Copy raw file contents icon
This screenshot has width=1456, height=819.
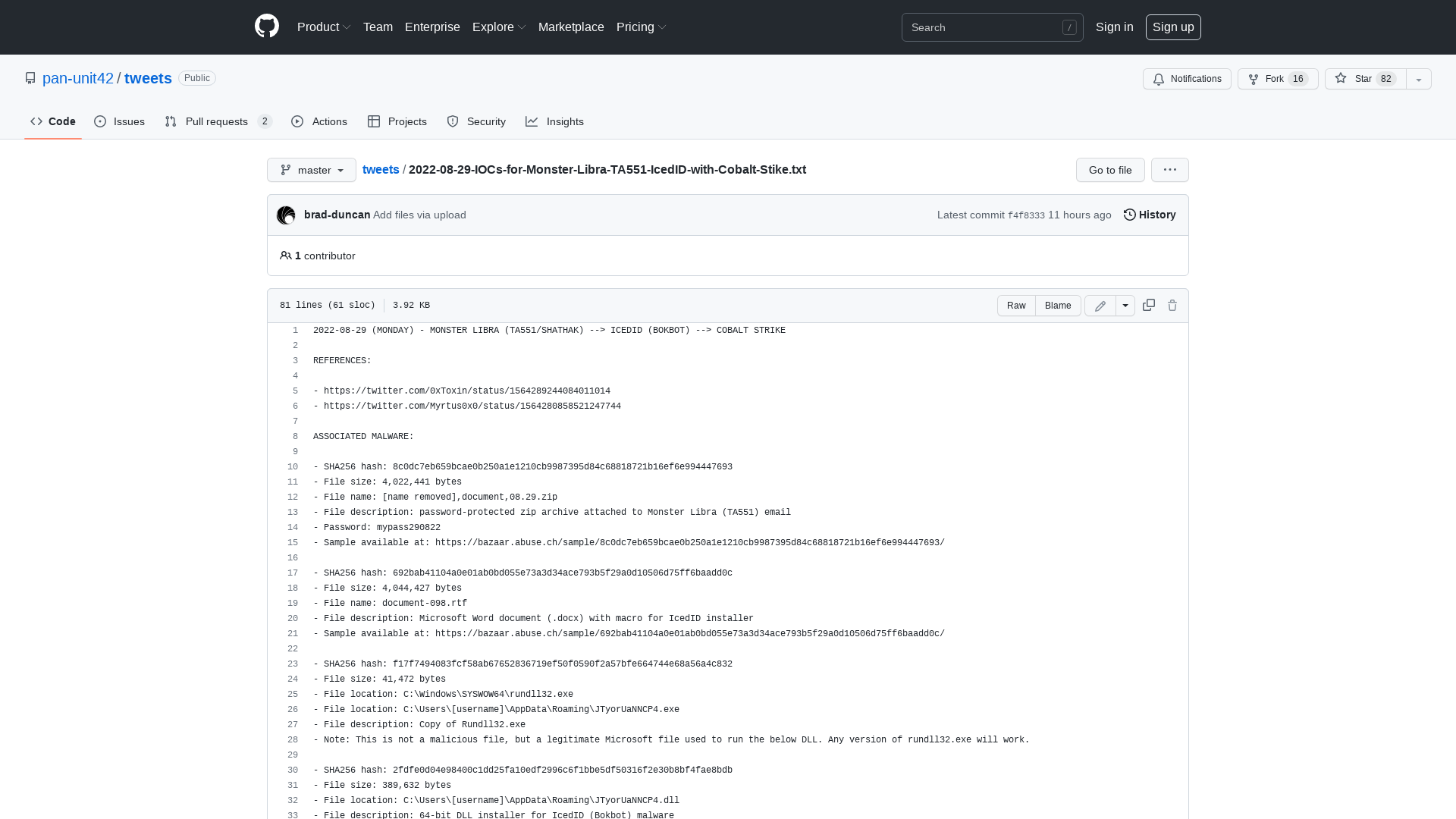1148,305
